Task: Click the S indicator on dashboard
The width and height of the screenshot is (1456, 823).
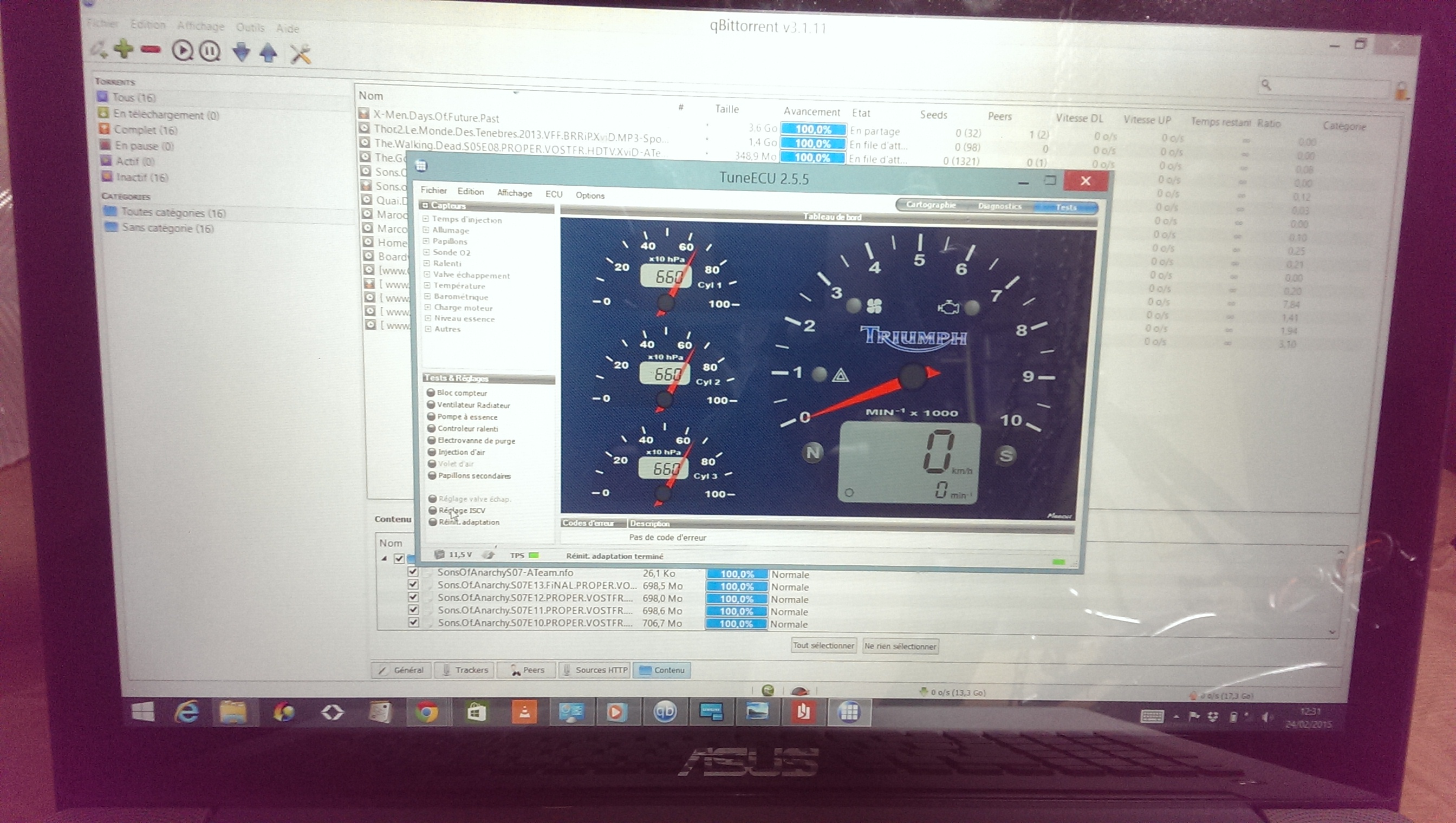Action: [1005, 455]
